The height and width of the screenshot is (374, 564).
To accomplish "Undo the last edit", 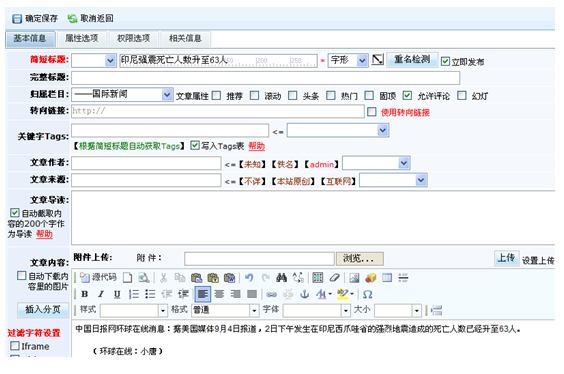I will pyautogui.click(x=249, y=278).
